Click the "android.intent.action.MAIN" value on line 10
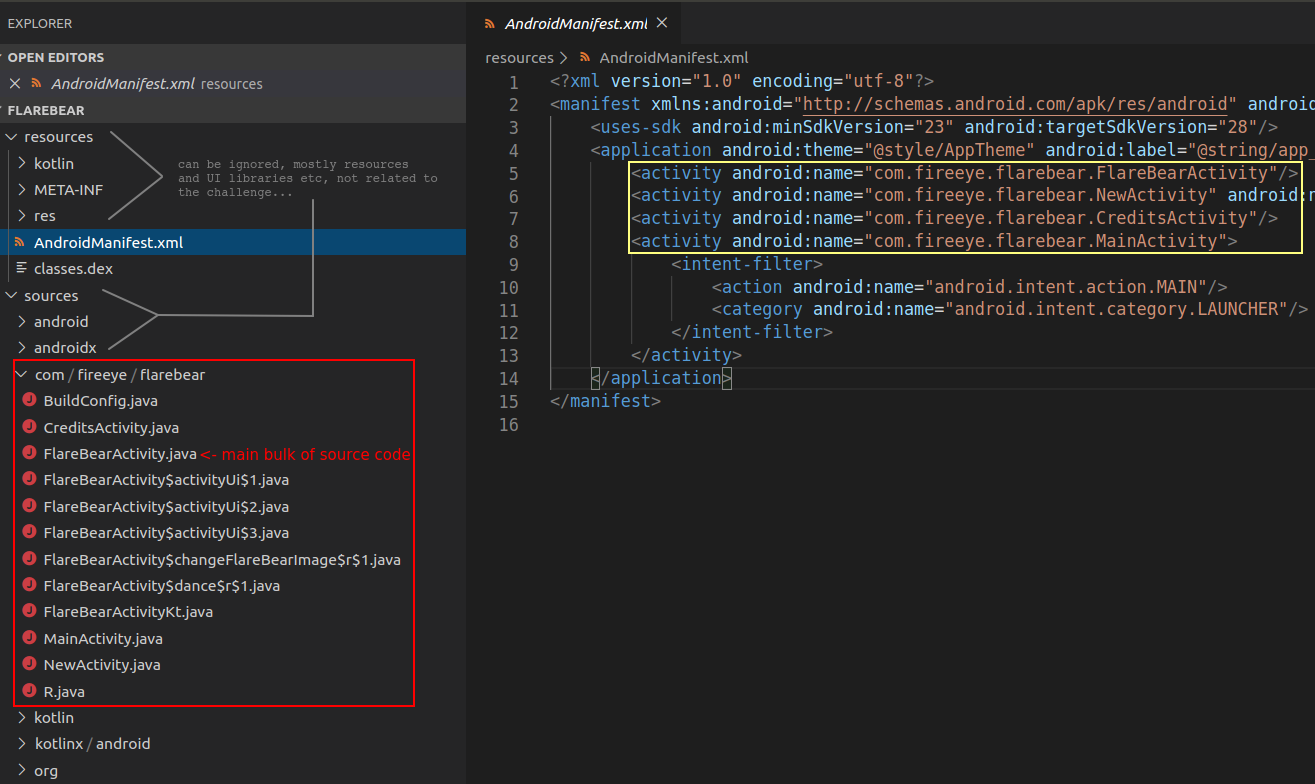The height and width of the screenshot is (784, 1315). [x=1066, y=287]
